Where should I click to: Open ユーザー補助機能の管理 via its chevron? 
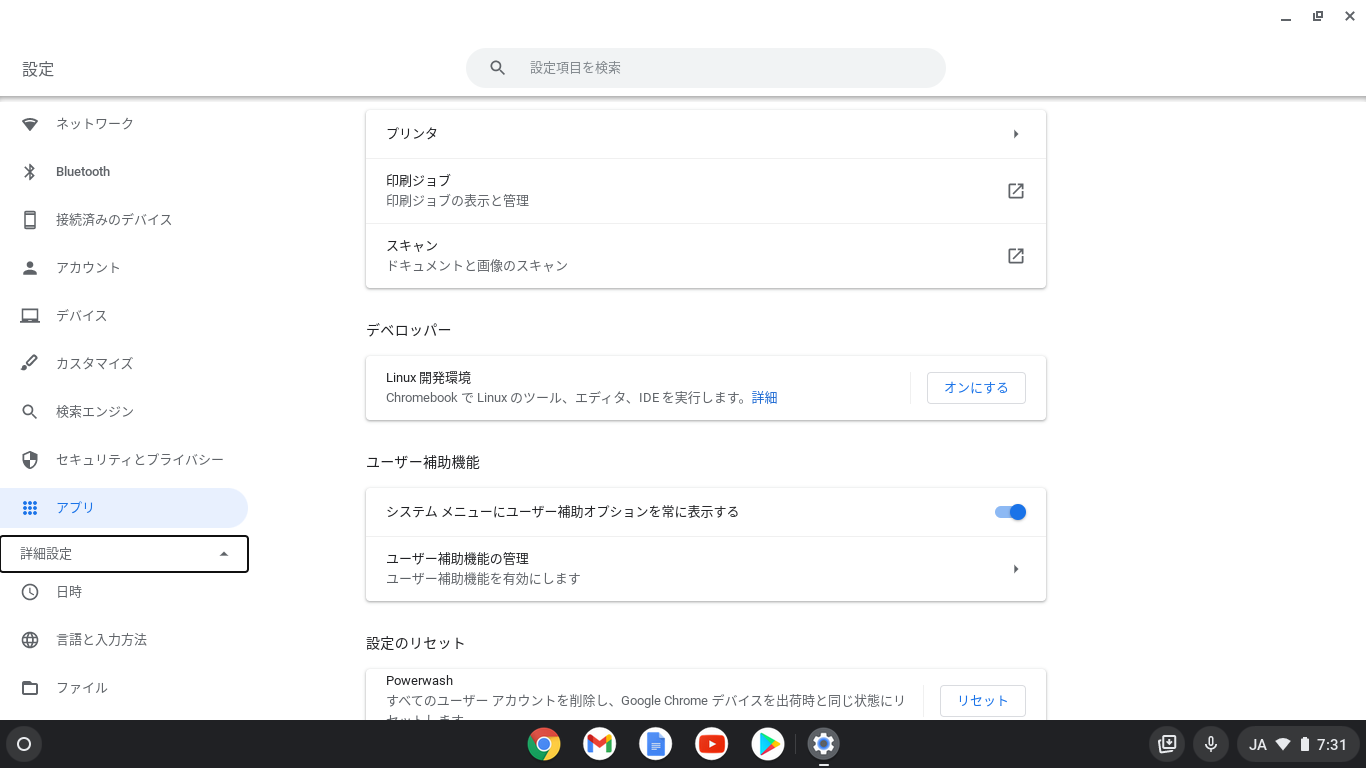pos(1016,568)
